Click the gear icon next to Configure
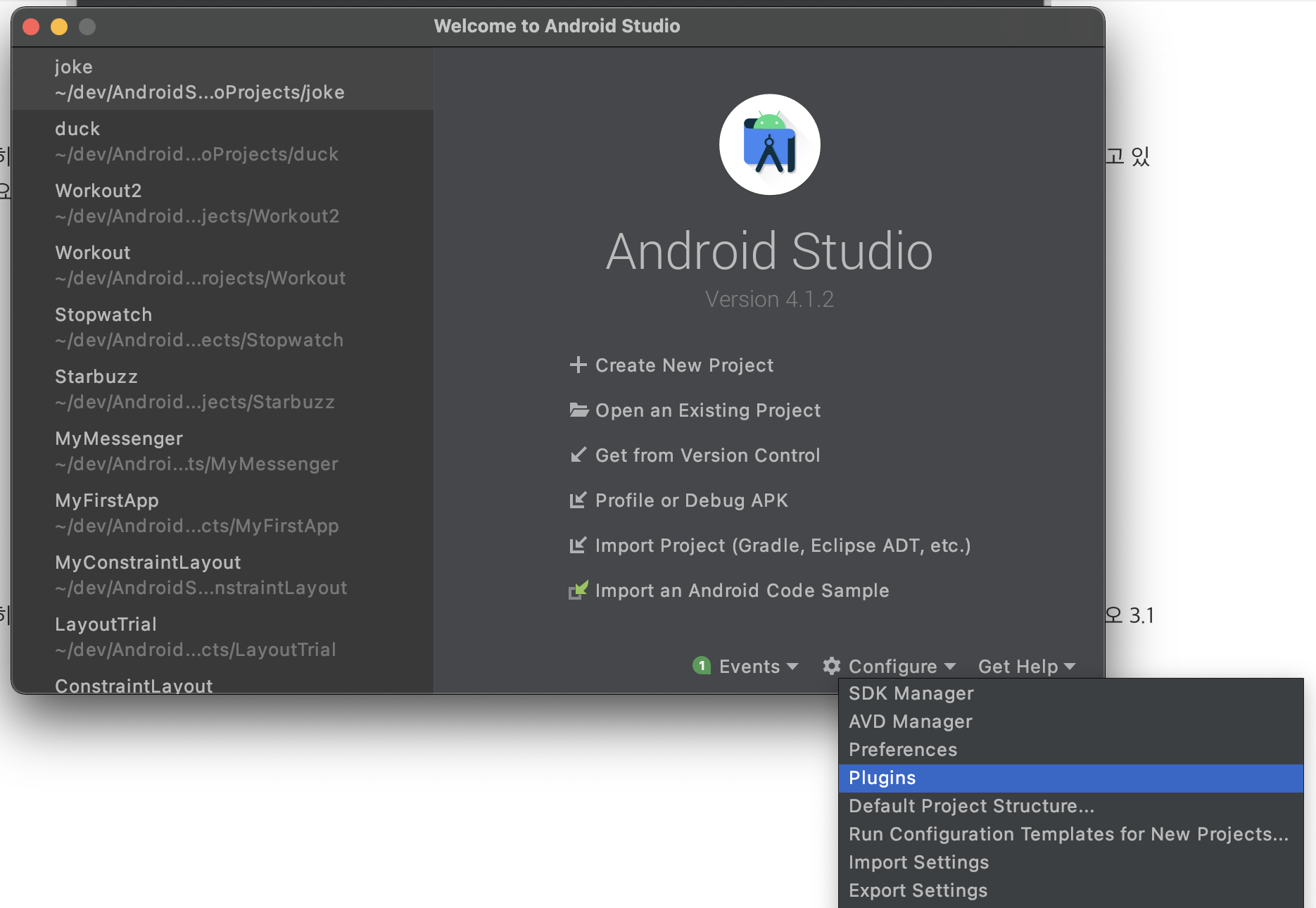This screenshot has width=1316, height=908. point(832,666)
